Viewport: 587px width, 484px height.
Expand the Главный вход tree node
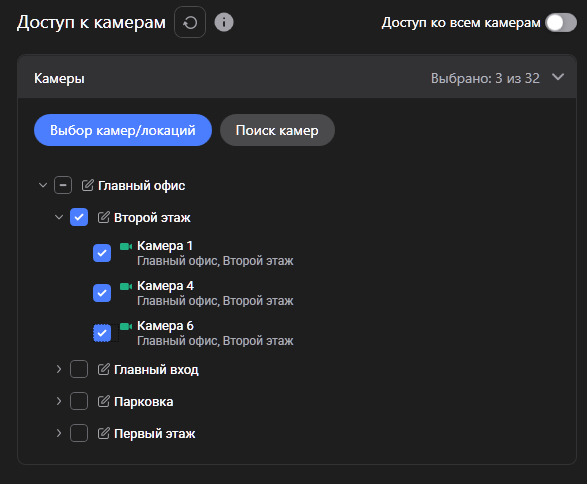pos(59,369)
